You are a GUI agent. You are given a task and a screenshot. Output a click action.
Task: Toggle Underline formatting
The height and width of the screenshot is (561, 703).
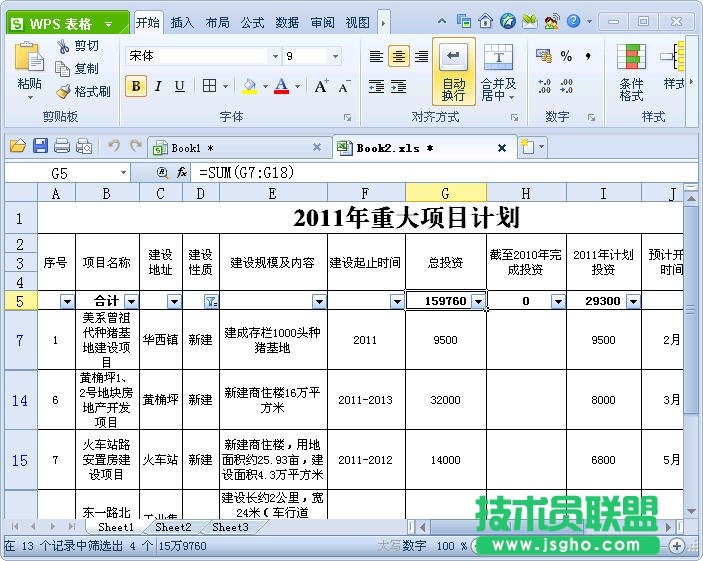click(x=179, y=86)
